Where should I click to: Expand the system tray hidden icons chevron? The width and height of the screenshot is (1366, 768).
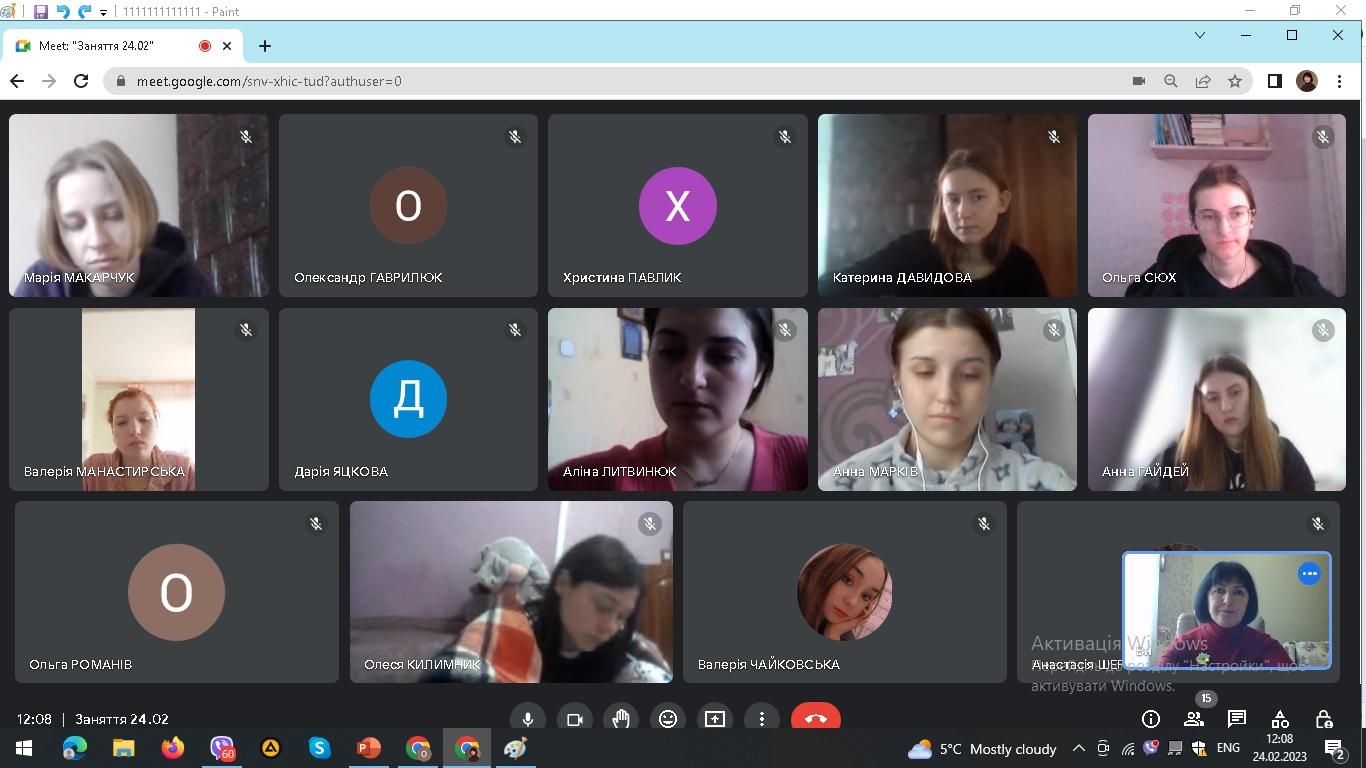1079,748
